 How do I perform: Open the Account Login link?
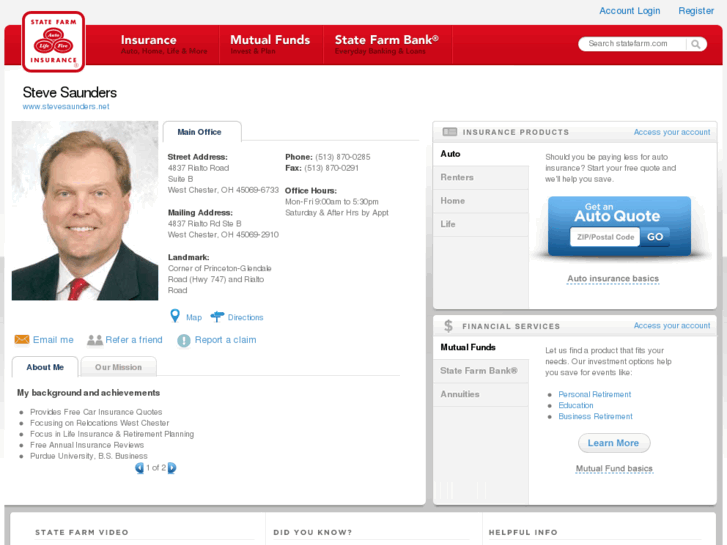point(629,11)
